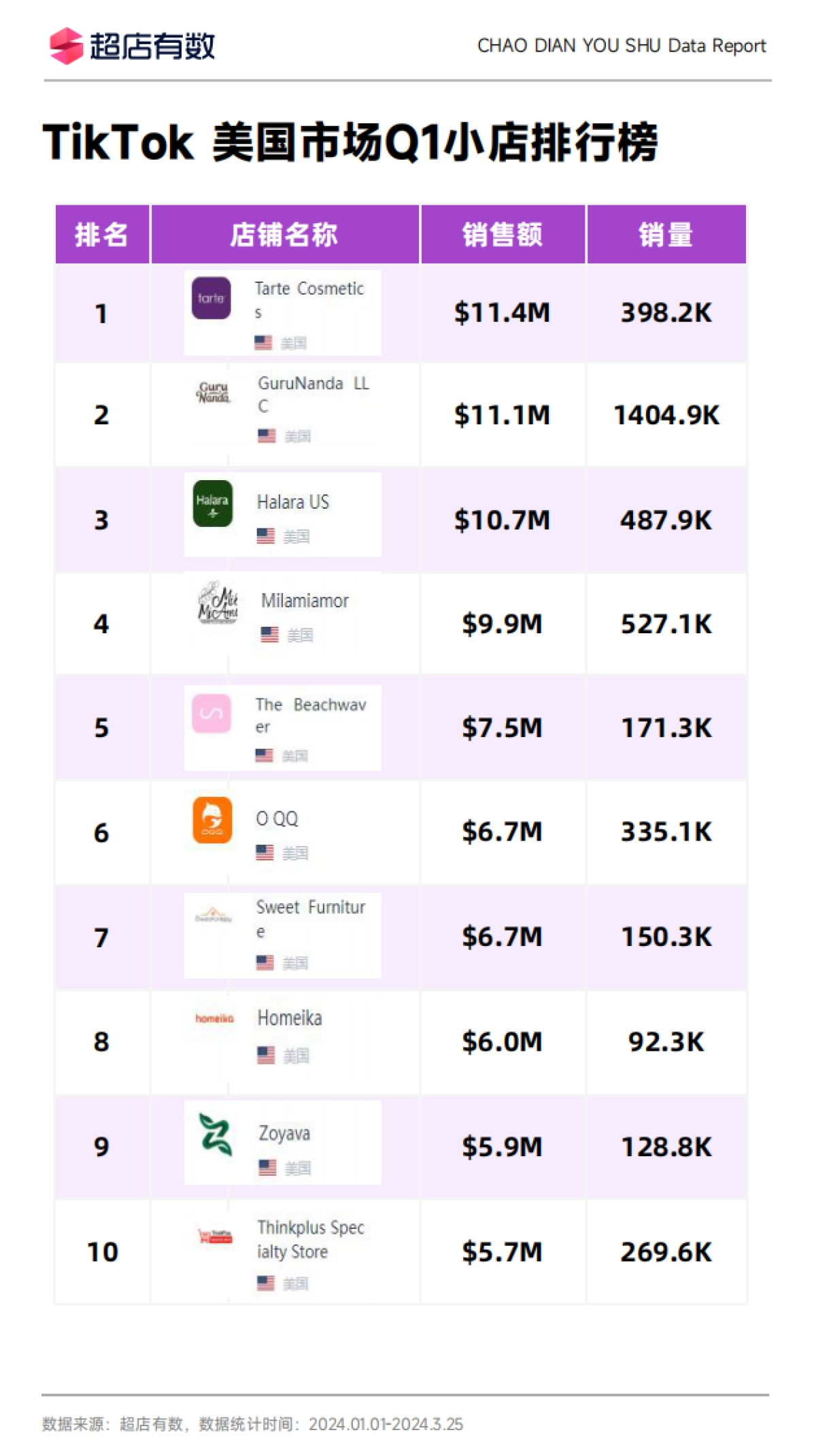Click the 销量 column header

pos(666,235)
